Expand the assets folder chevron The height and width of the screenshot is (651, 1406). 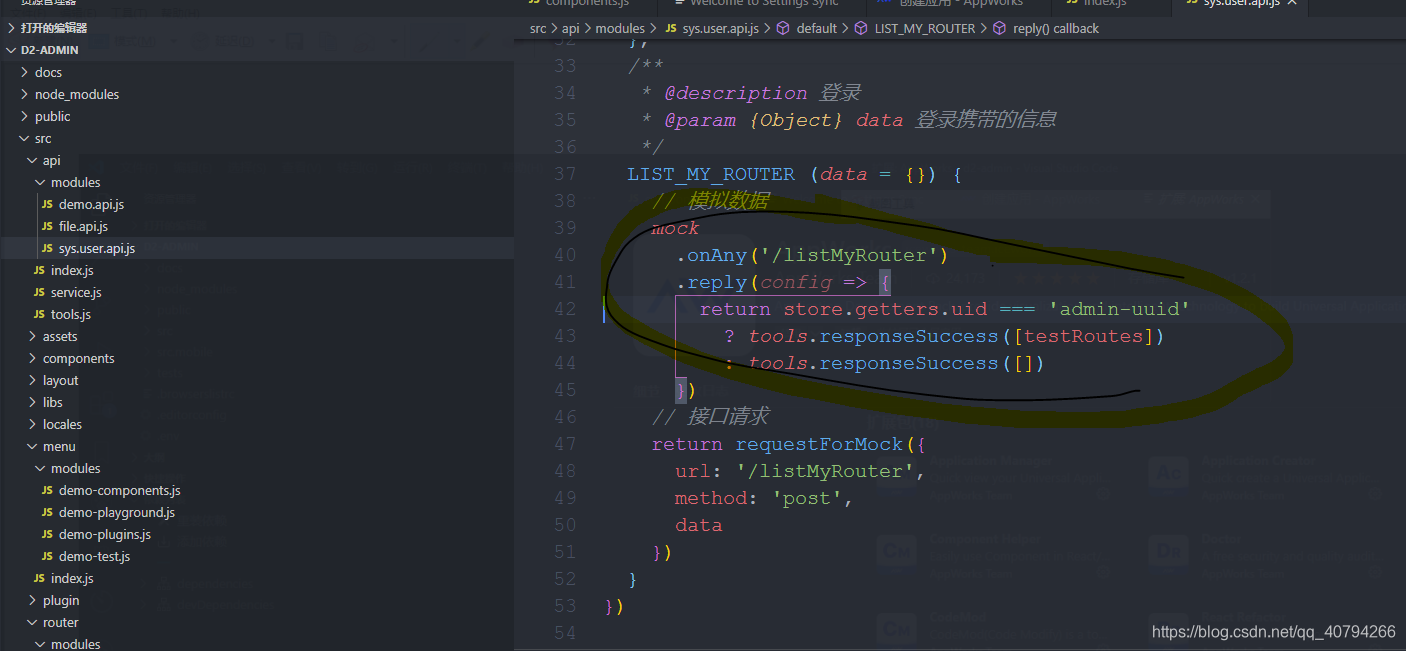pyautogui.click(x=33, y=336)
